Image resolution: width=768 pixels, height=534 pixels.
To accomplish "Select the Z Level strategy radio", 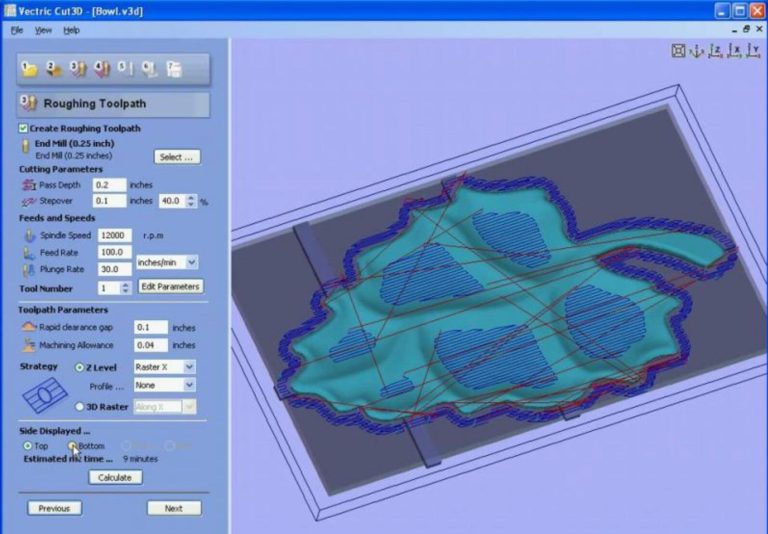I will 79,367.
